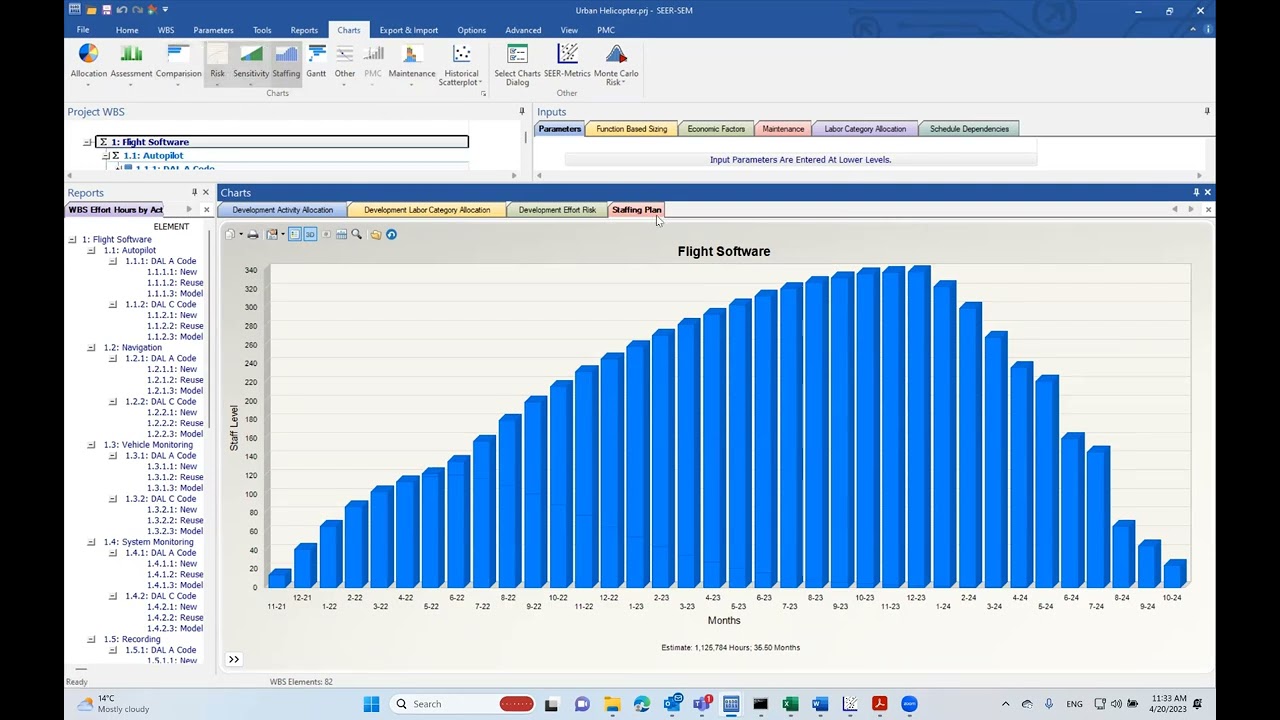Viewport: 1280px width, 720px height.
Task: Open Adobe Acrobat from the taskbar
Action: tap(879, 704)
